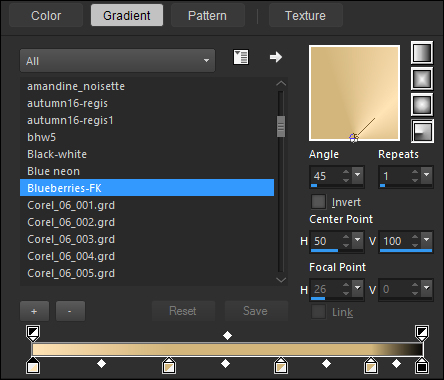
Task: Select the Rectangular gradient style icon
Action: [x=422, y=79]
